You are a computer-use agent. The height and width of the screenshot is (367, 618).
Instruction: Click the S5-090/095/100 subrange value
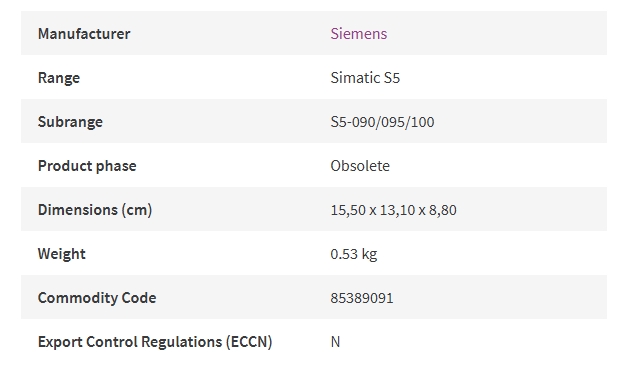[x=382, y=122]
